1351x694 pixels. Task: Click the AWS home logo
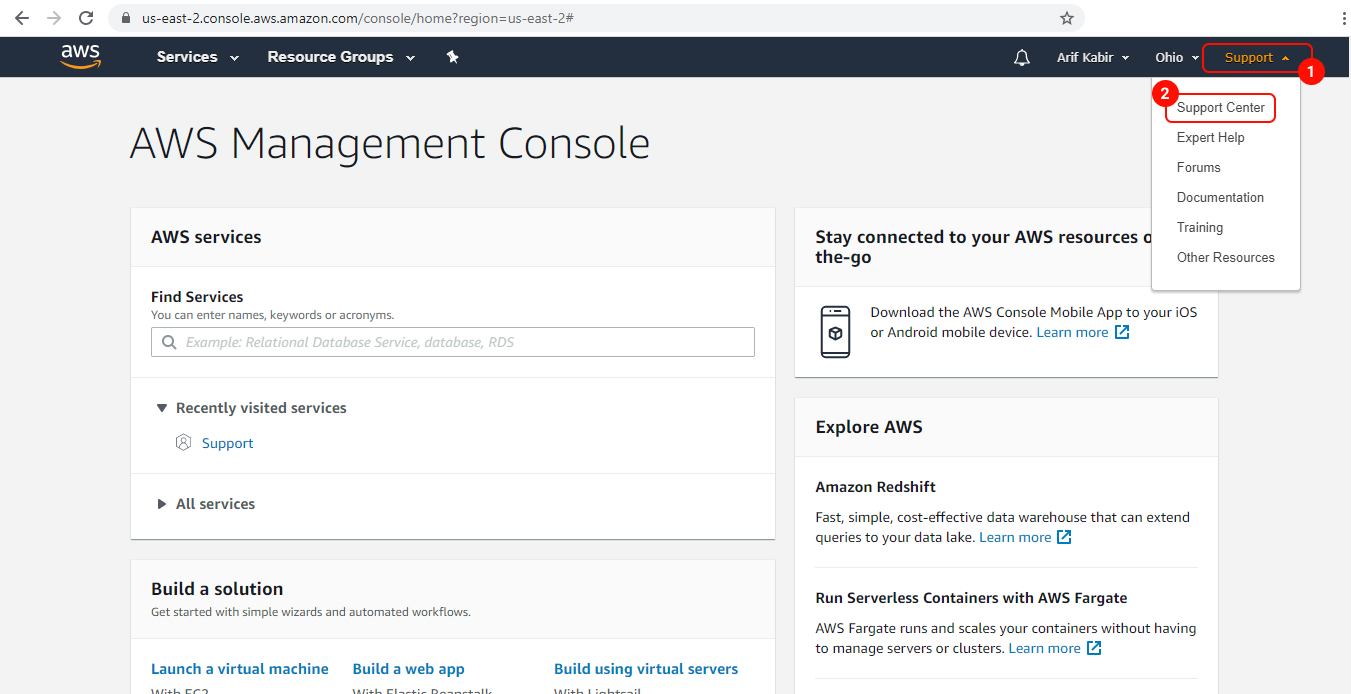click(80, 57)
